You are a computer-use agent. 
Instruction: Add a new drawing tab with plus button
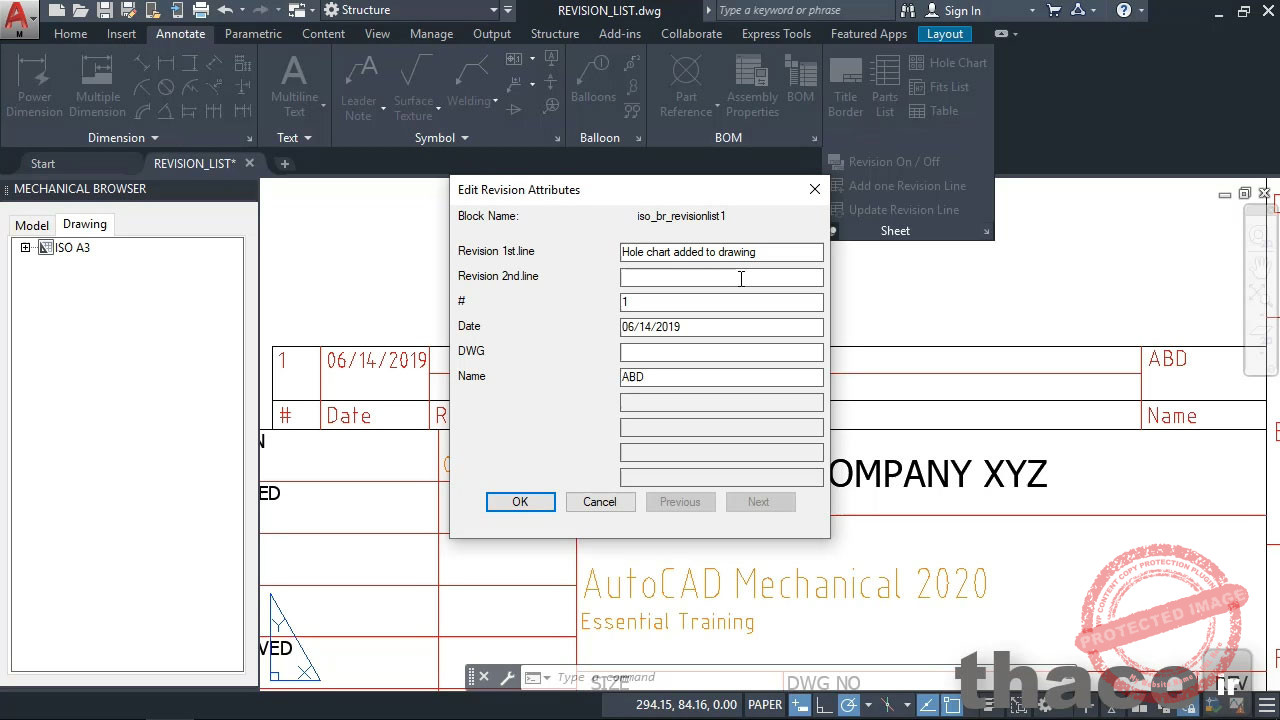click(x=284, y=163)
